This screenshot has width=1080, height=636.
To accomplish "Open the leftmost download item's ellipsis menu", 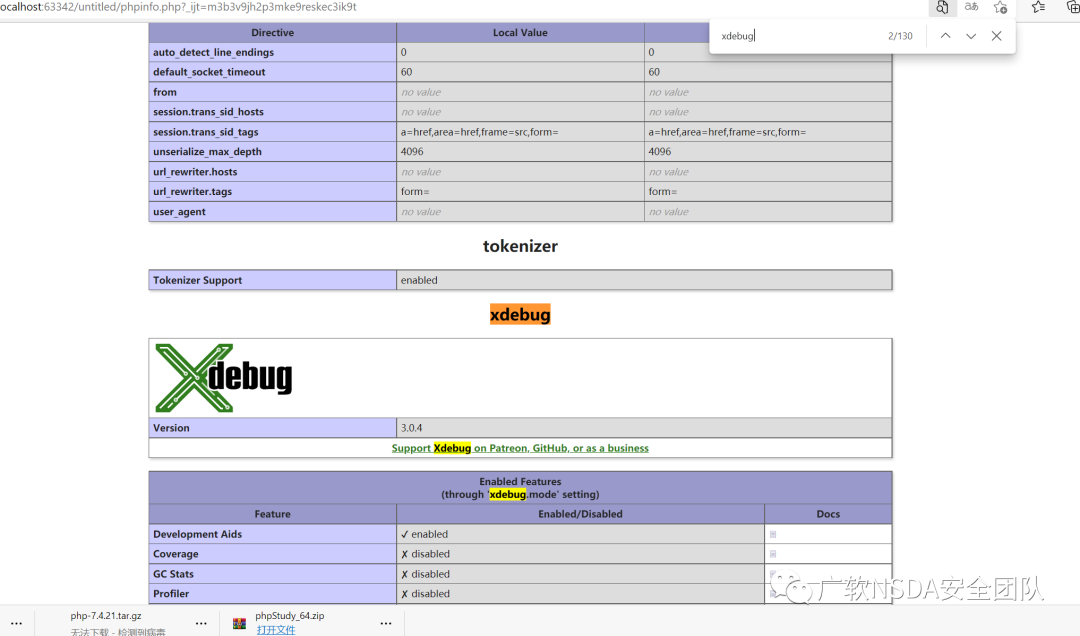I will [17, 624].
